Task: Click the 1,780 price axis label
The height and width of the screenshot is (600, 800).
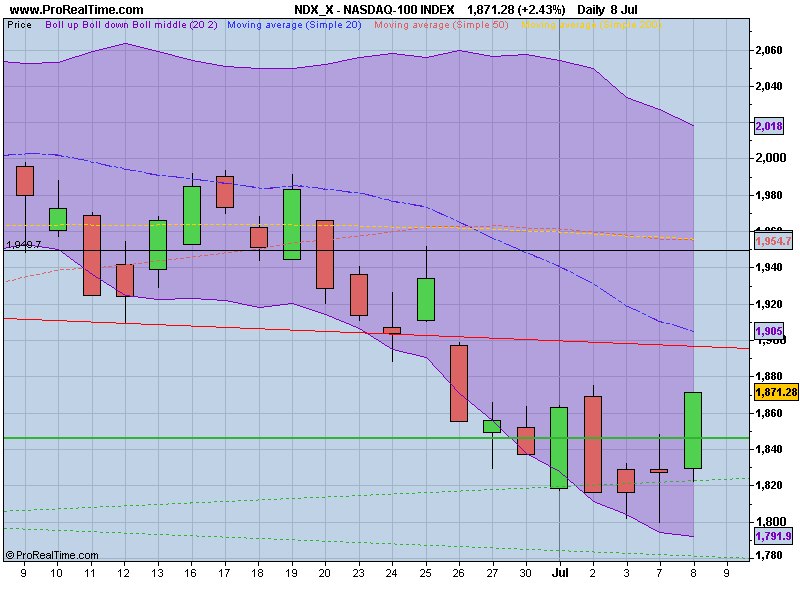Action: click(769, 555)
